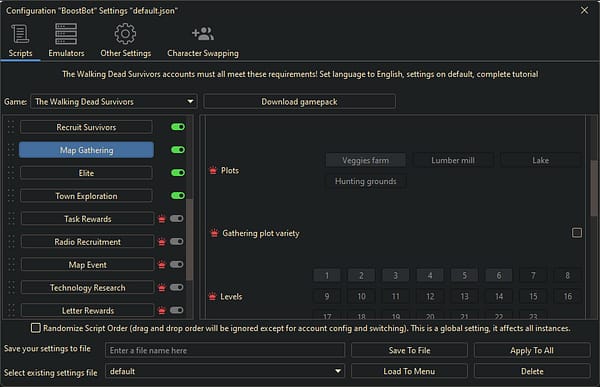Grab drag handle of Town Exploration row

[x=11, y=196]
